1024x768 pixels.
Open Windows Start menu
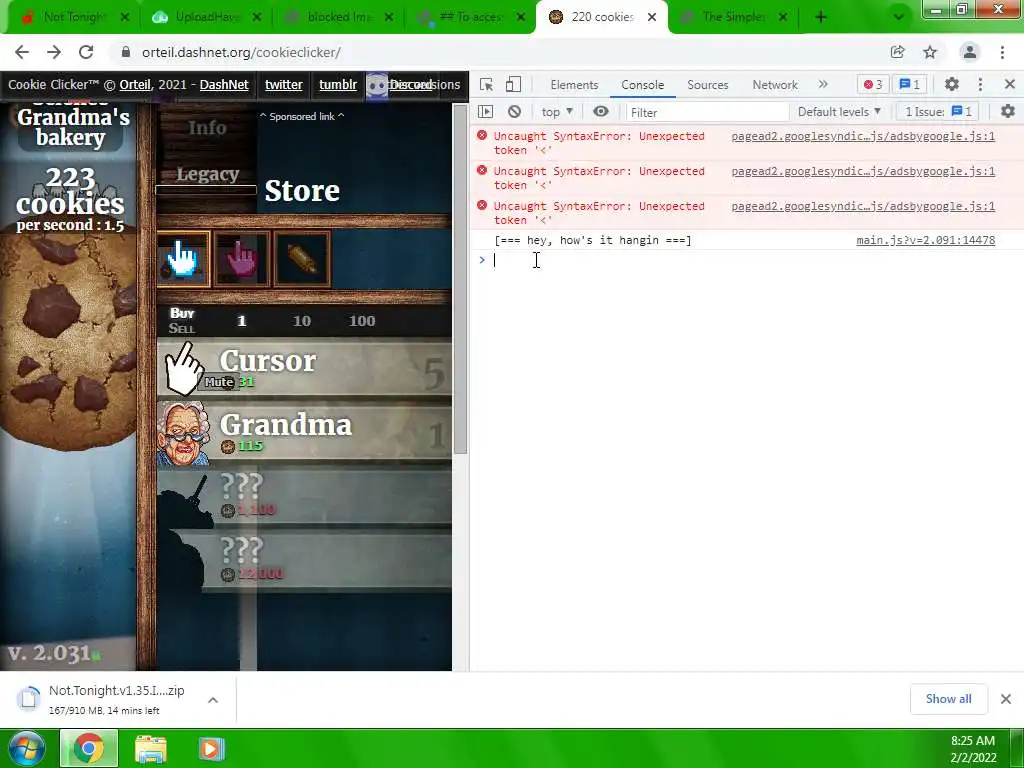pyautogui.click(x=27, y=748)
